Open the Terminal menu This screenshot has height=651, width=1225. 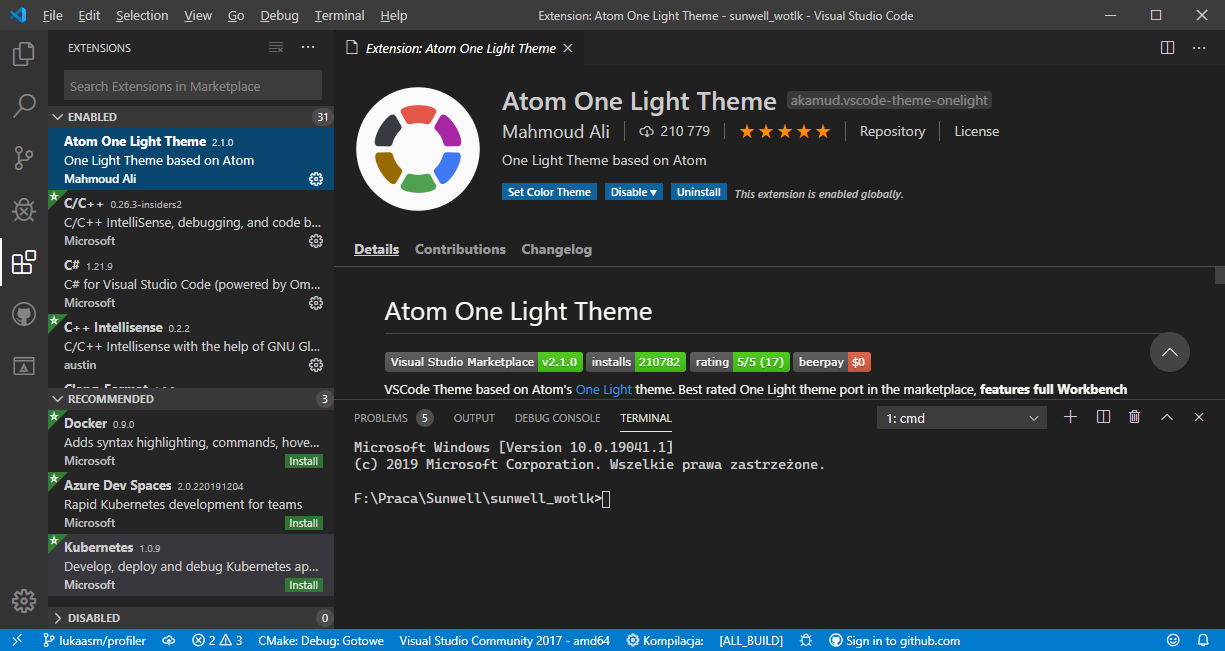click(338, 15)
